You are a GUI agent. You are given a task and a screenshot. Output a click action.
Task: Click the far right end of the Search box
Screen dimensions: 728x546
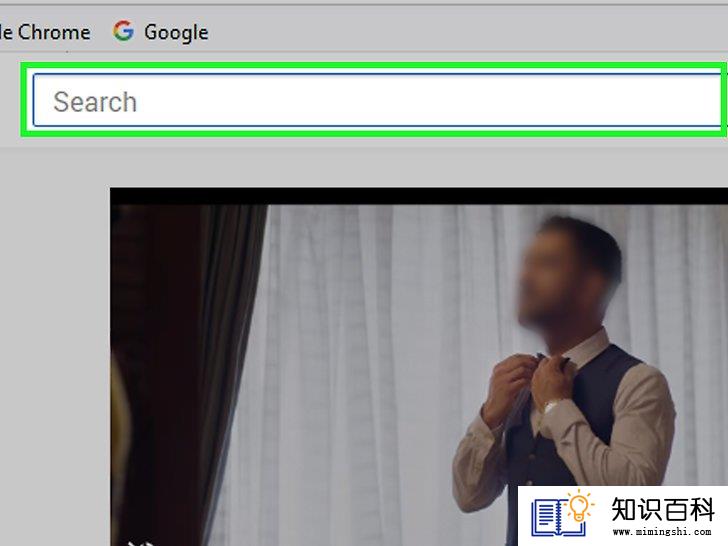click(x=708, y=100)
